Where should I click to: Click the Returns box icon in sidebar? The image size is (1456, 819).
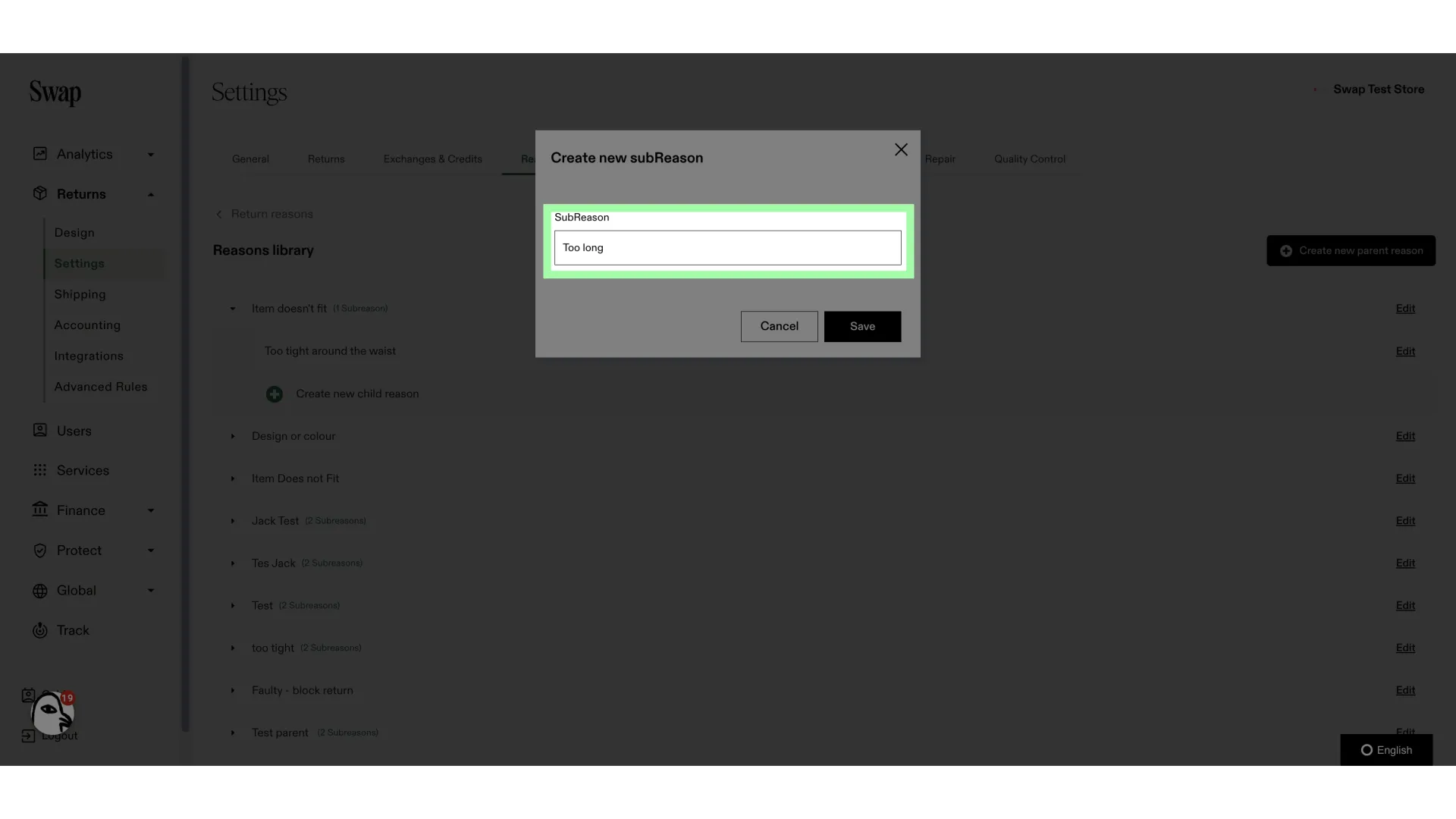(x=40, y=193)
